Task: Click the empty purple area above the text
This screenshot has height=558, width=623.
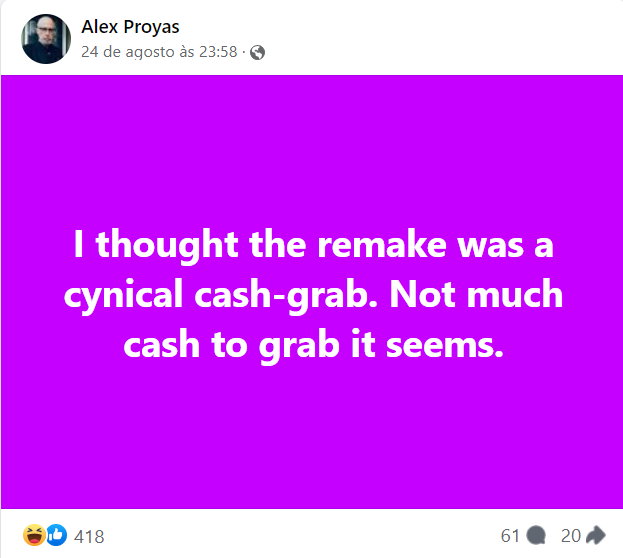Action: [x=311, y=140]
